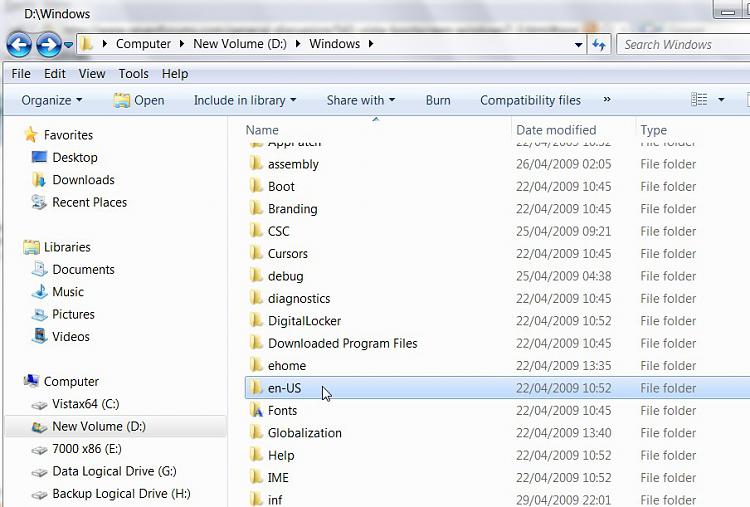Screen dimensions: 750x507
Task: Click Computer in the address breadcrumb
Action: (x=143, y=44)
